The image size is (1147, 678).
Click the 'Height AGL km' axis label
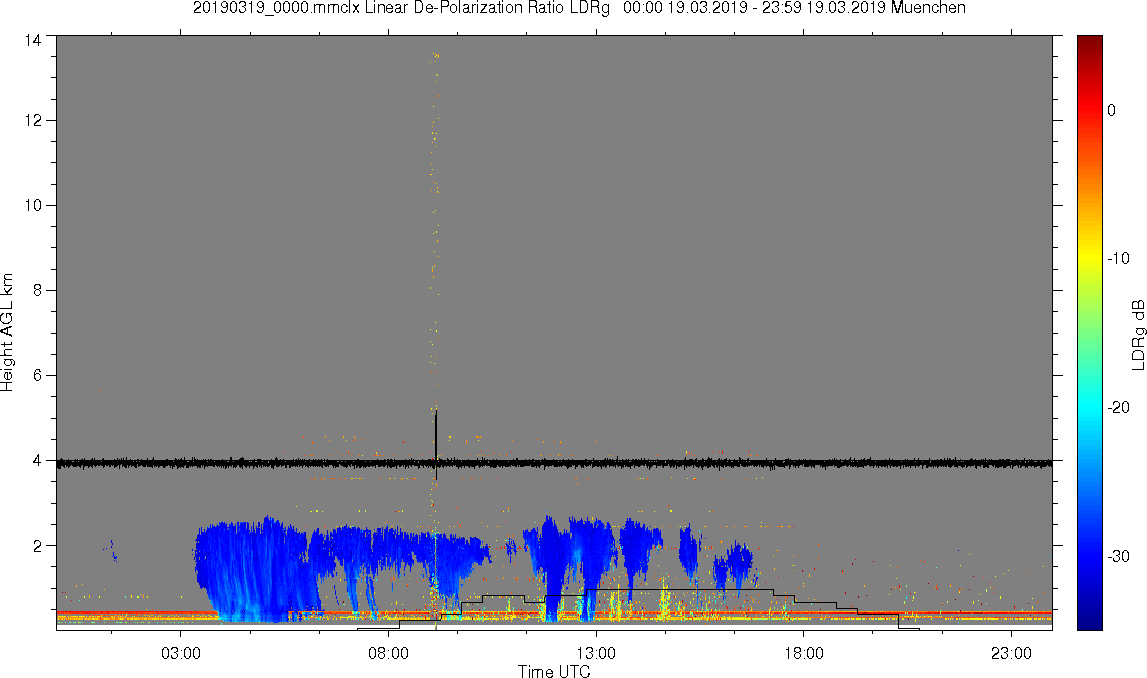(7, 333)
